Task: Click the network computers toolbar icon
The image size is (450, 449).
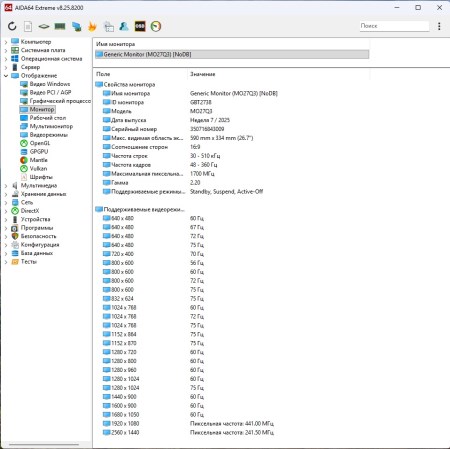Action: pos(76,26)
